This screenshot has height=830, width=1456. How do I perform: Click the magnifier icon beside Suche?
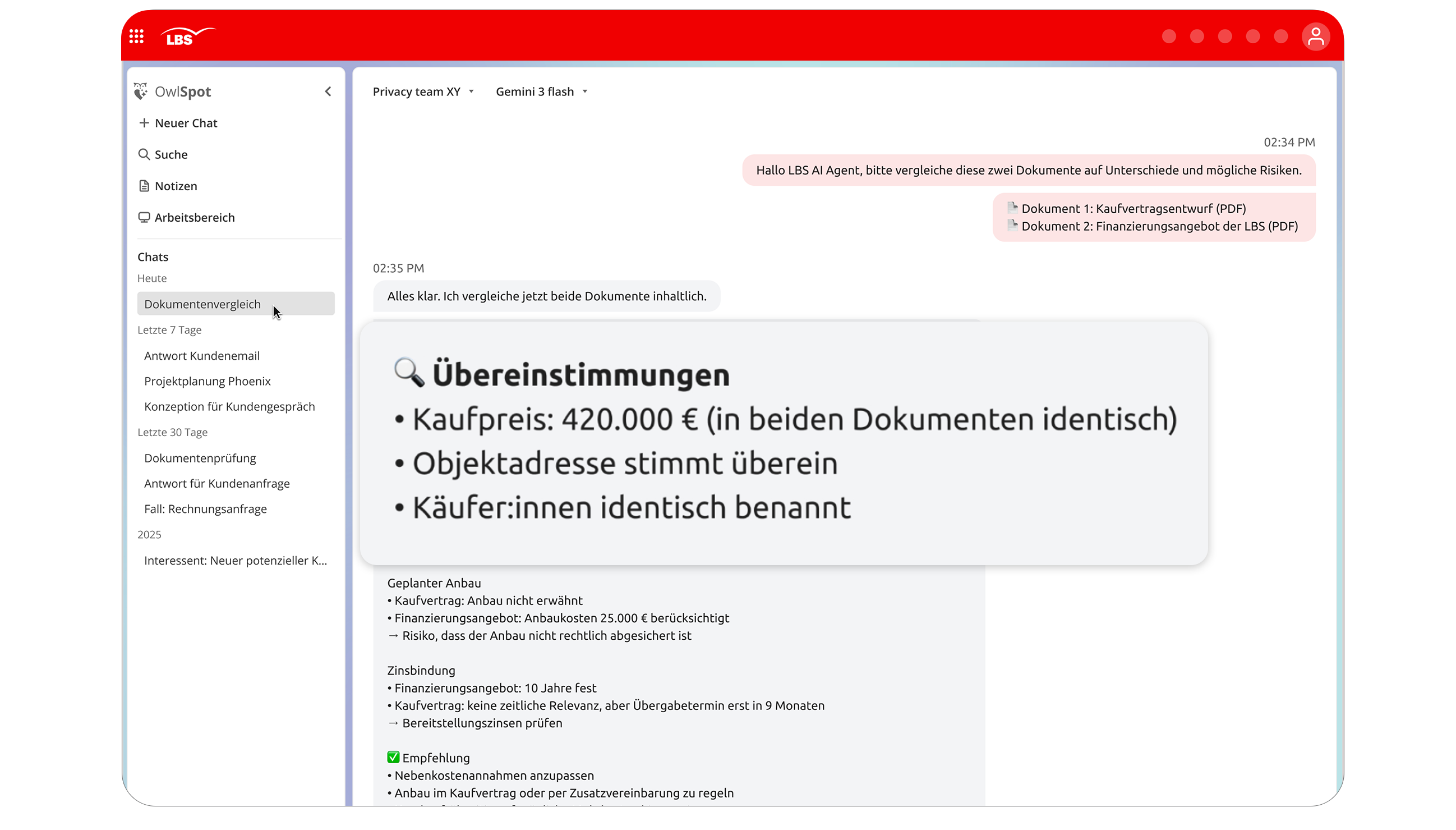(144, 154)
